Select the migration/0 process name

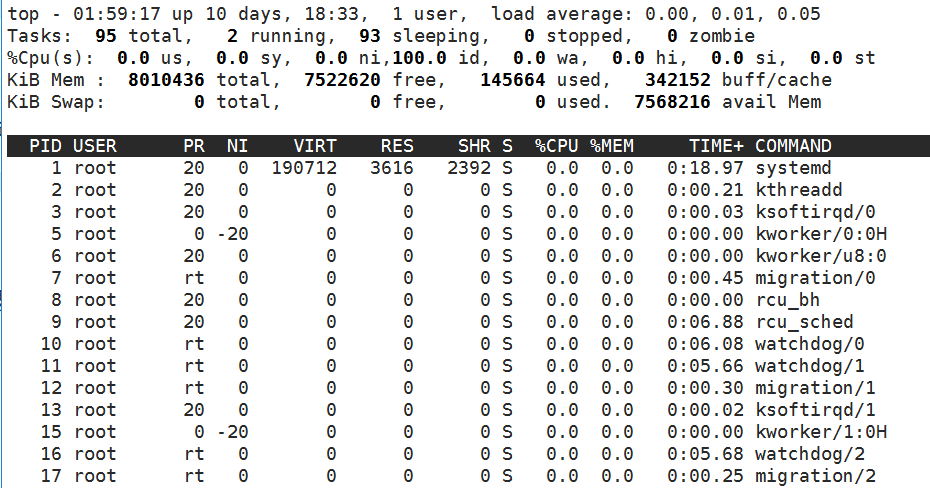[815, 278]
